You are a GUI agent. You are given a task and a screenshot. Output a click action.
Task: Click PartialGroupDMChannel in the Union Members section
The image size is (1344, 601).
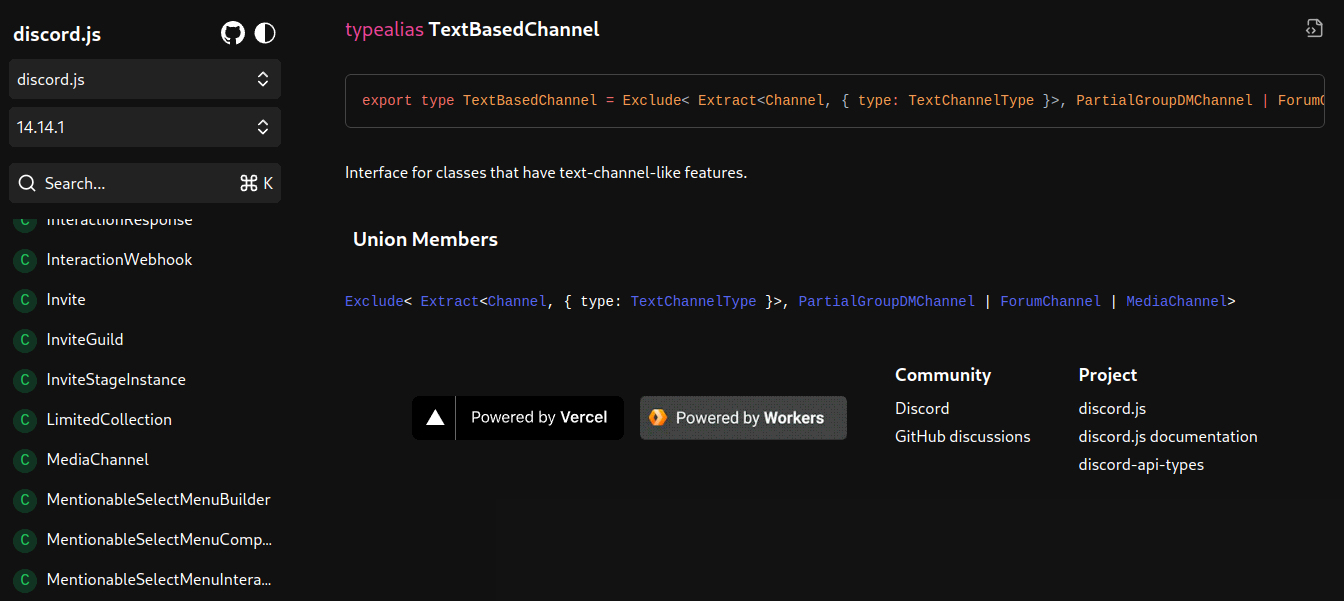point(886,300)
